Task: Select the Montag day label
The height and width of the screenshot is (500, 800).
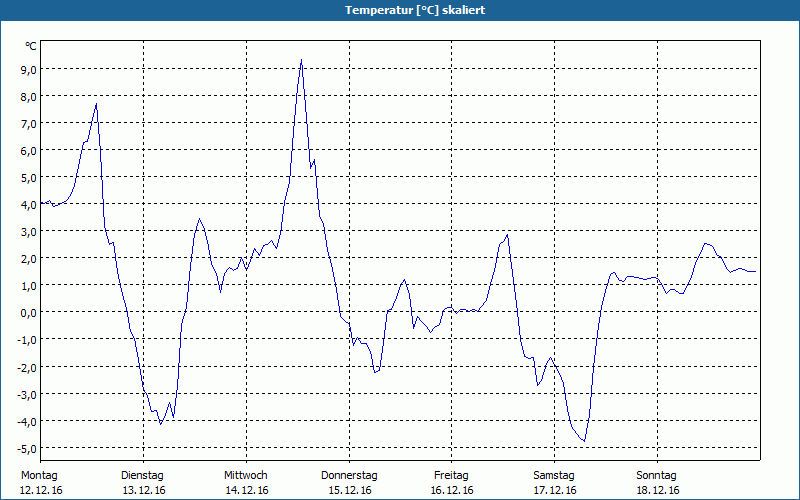Action: [x=39, y=476]
